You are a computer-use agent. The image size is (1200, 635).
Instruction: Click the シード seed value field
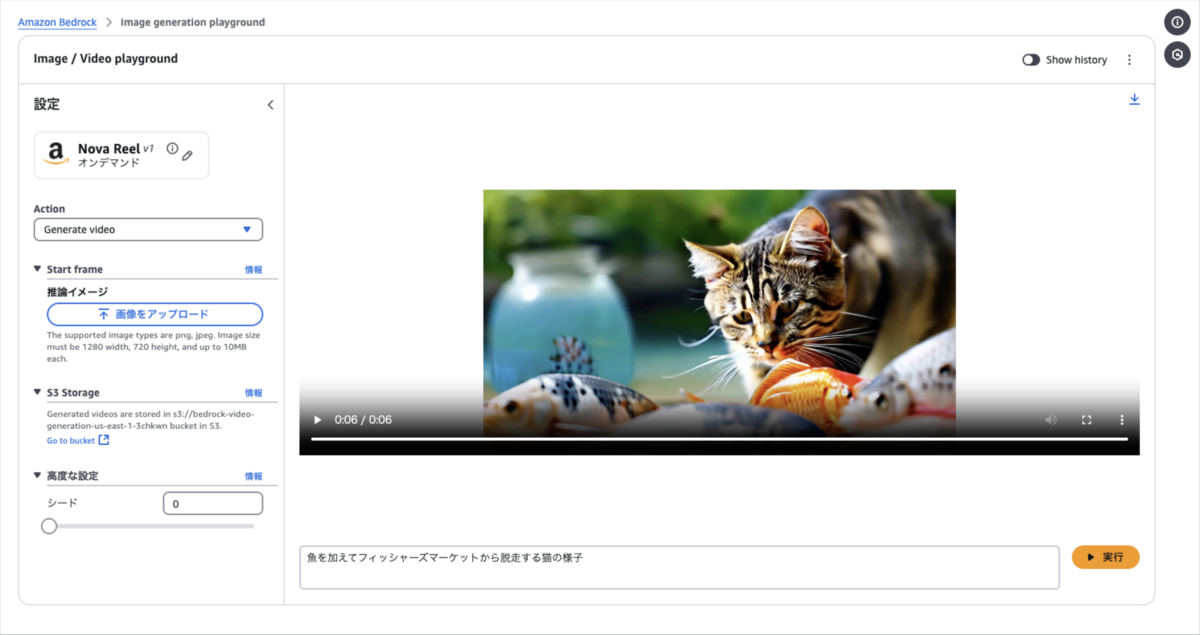213,504
